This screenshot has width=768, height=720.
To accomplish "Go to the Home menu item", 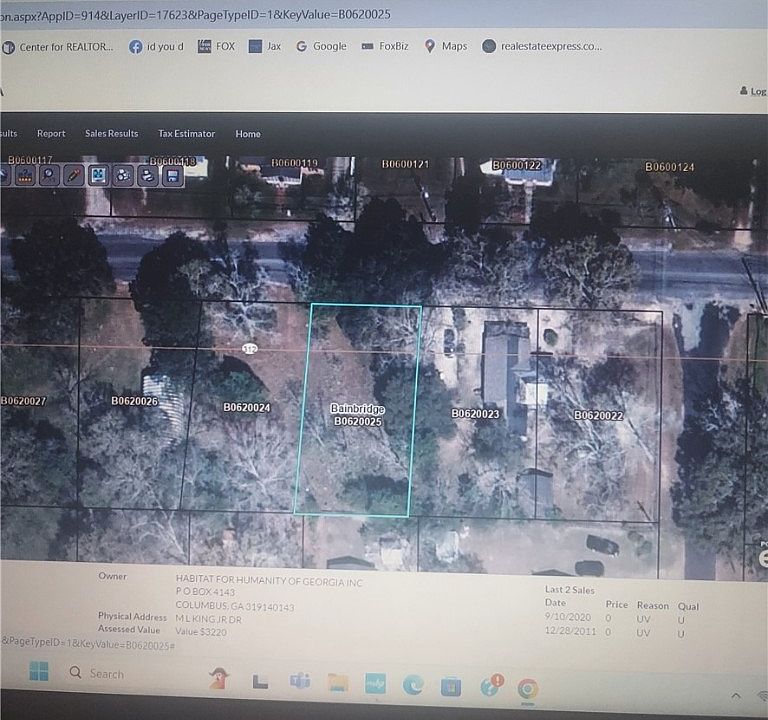I will [x=248, y=134].
